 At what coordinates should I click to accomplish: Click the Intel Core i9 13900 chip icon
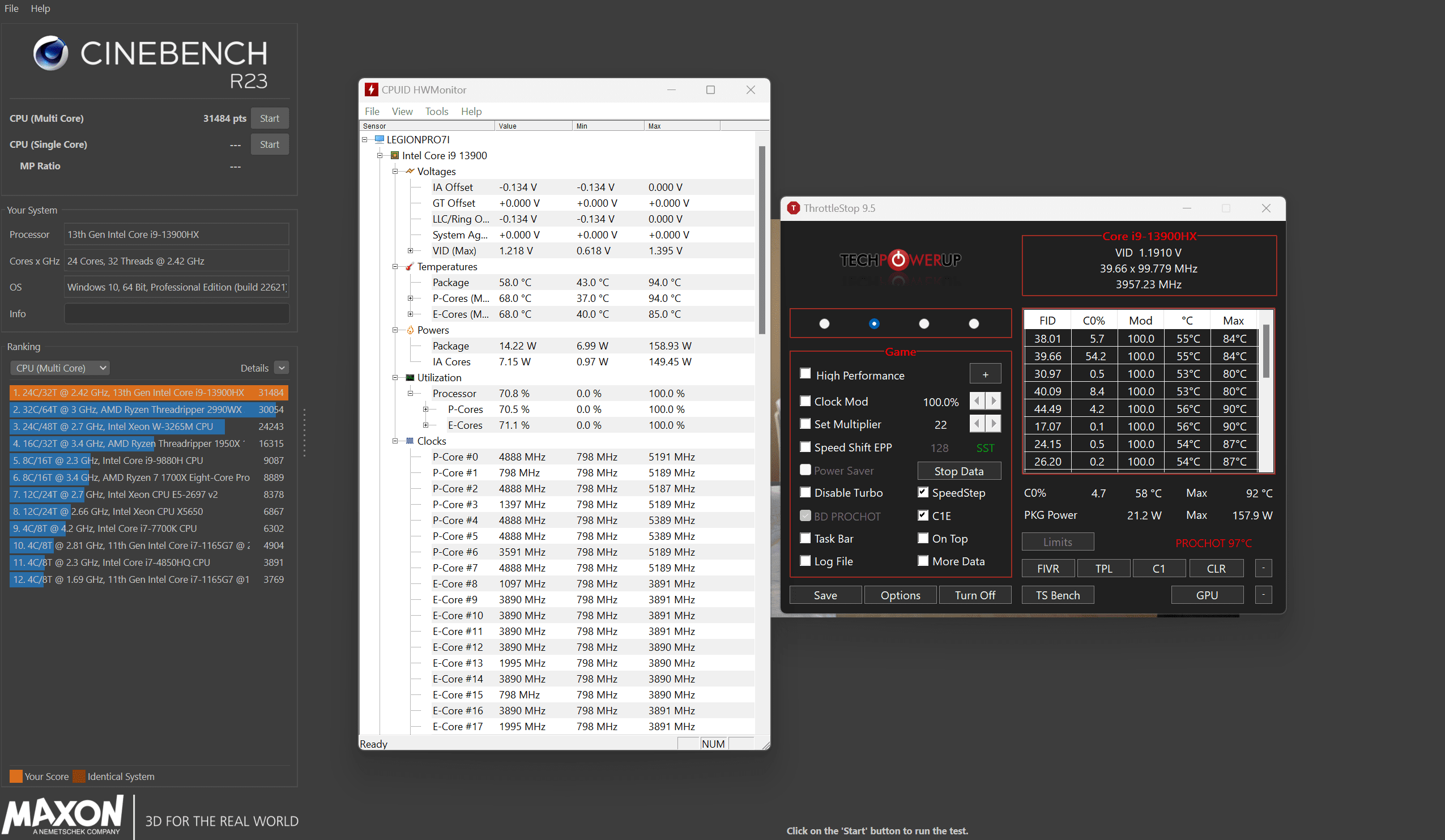click(x=394, y=155)
